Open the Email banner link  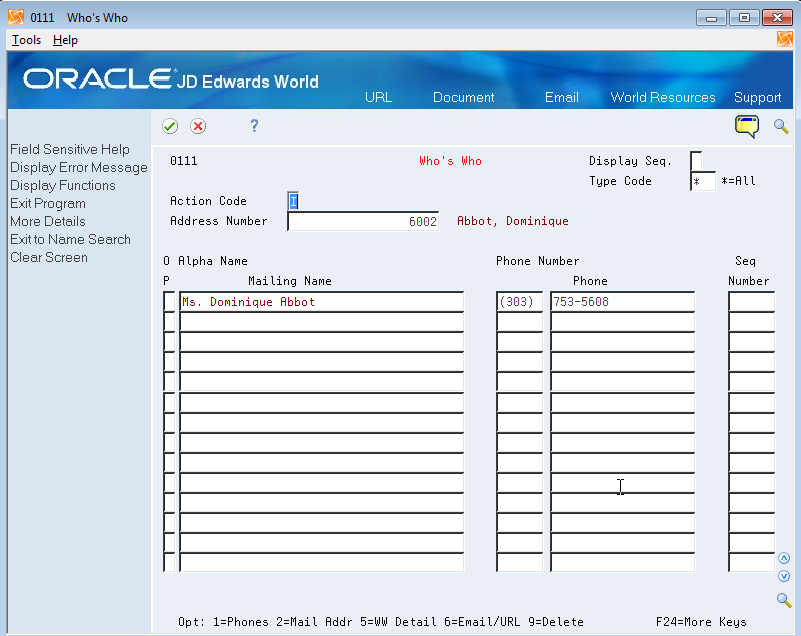tap(561, 97)
